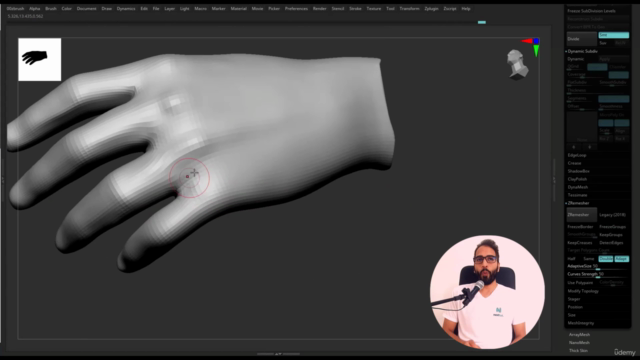Open the Dynamics menu
640x360 pixels.
[x=126, y=9]
